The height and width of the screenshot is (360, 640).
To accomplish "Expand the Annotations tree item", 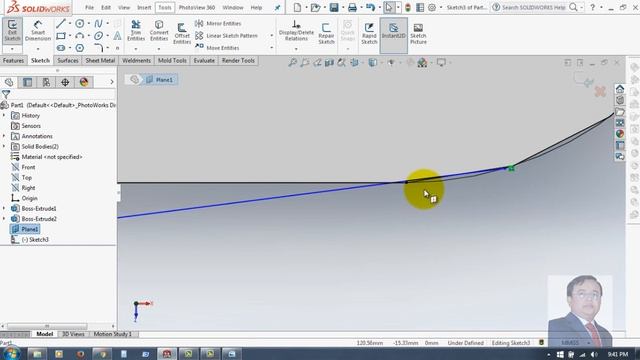I will coord(4,136).
